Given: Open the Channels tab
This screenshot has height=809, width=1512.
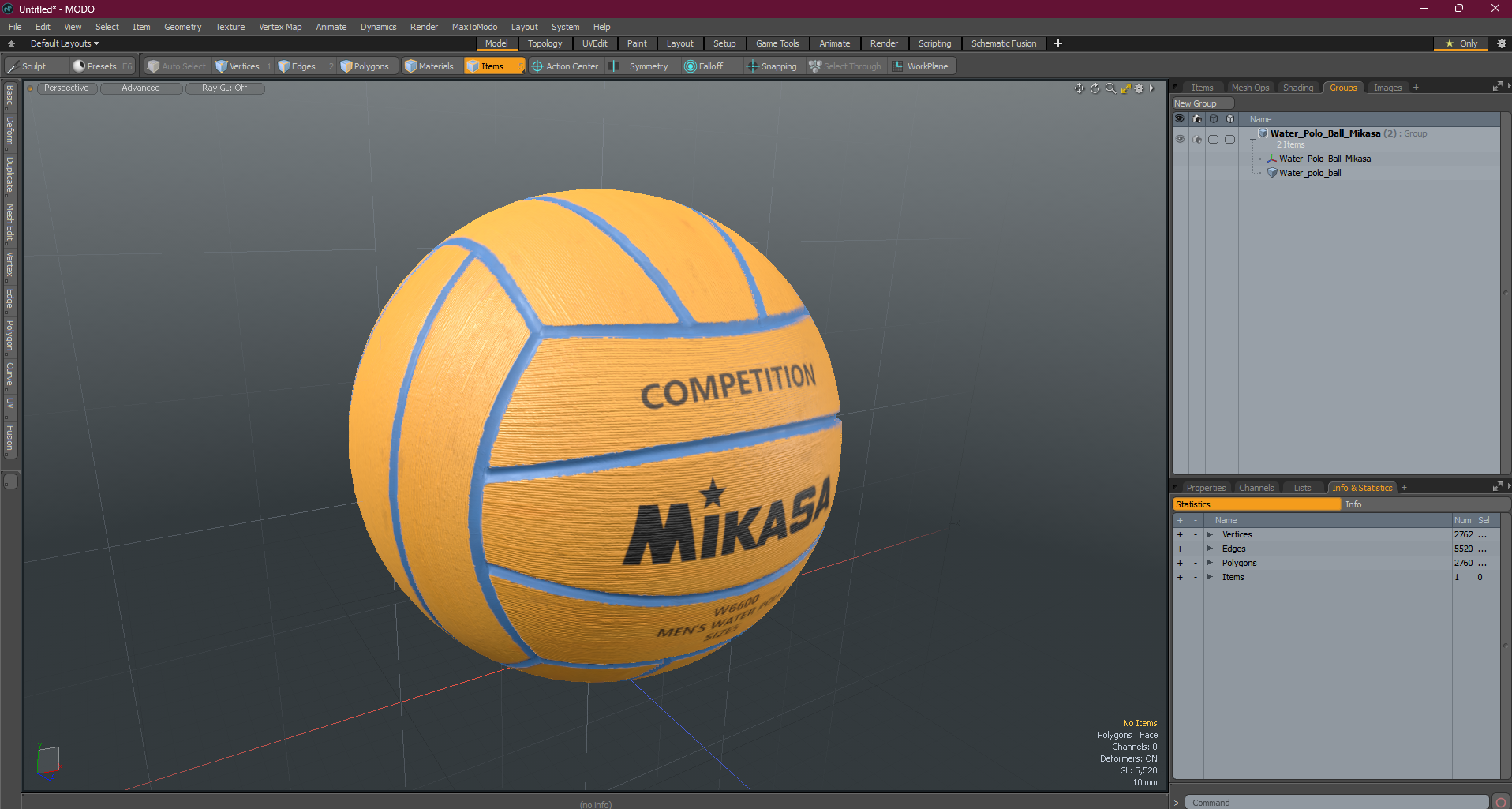Looking at the screenshot, I should point(1256,488).
